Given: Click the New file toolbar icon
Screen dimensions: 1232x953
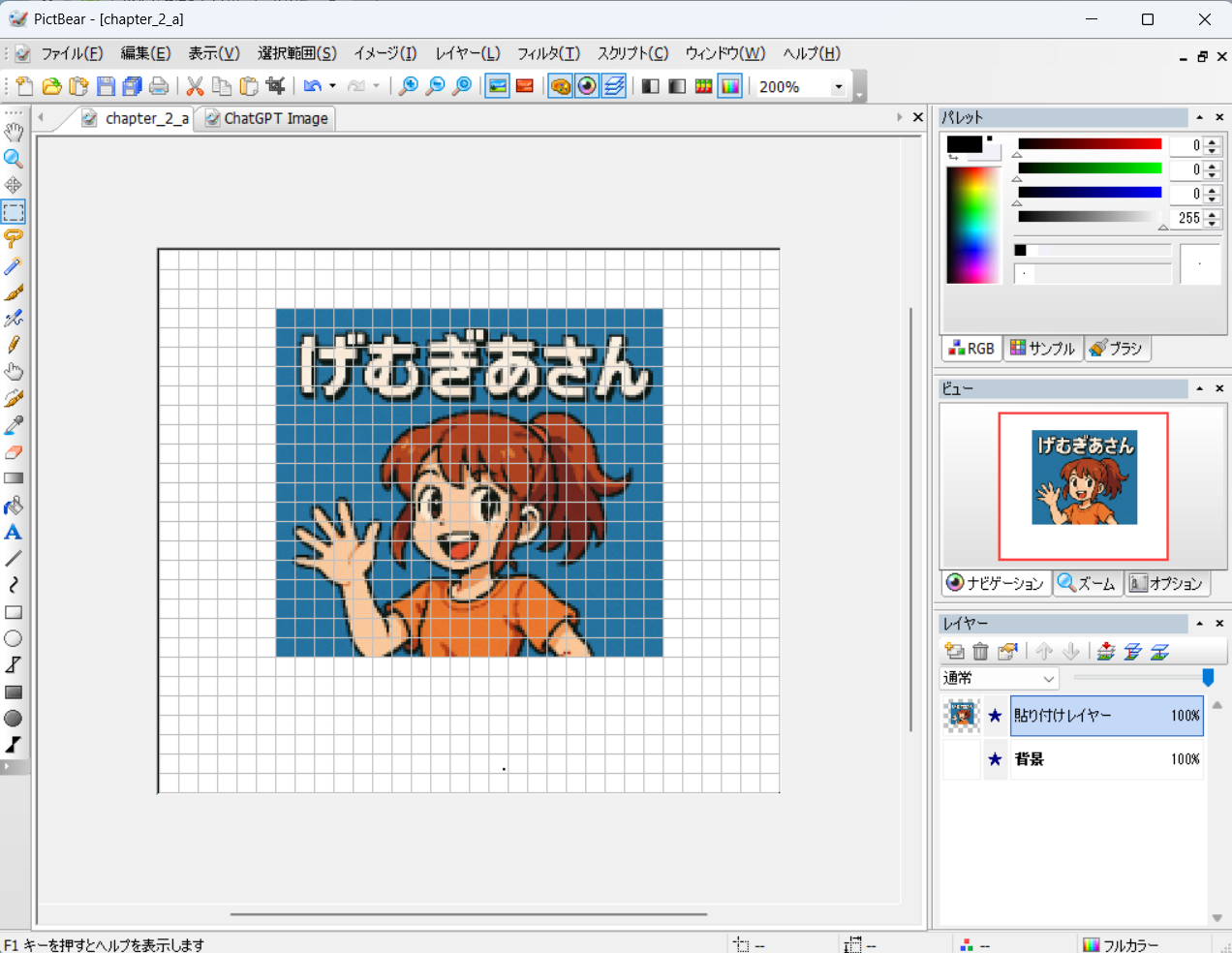Looking at the screenshot, I should point(24,86).
